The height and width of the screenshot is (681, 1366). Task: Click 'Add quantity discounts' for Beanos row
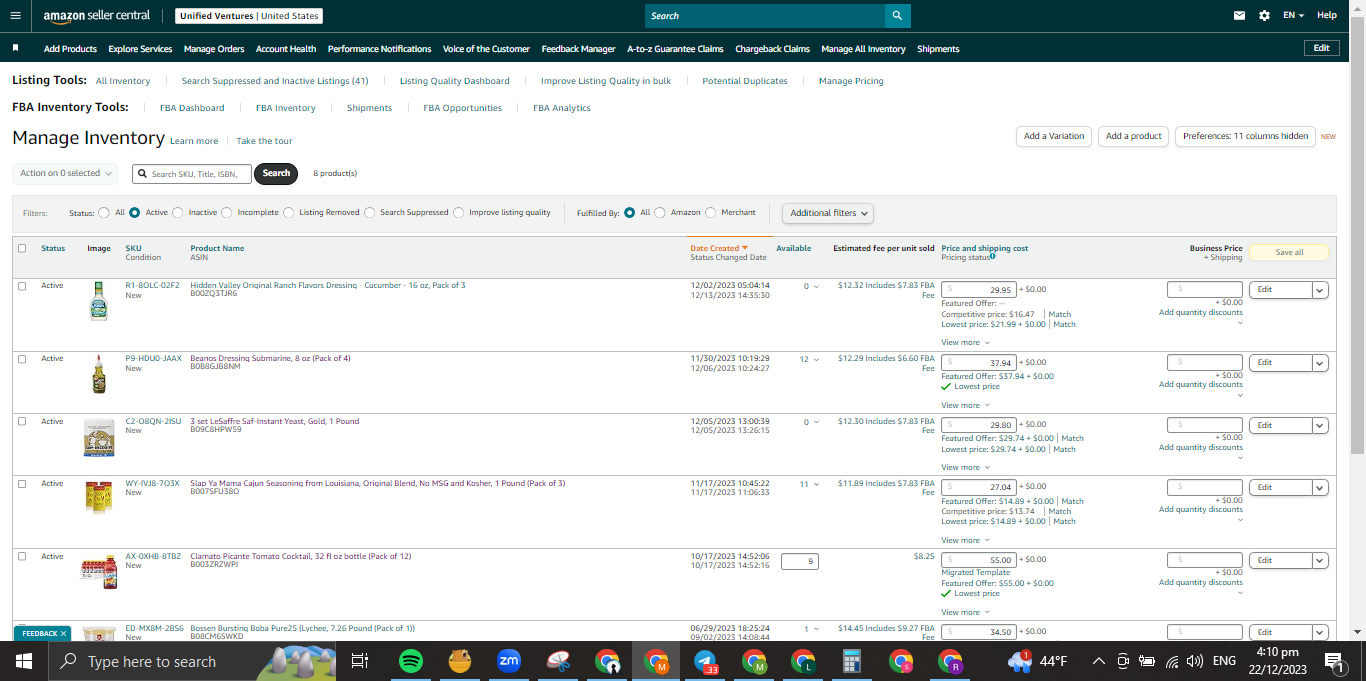tap(1201, 385)
